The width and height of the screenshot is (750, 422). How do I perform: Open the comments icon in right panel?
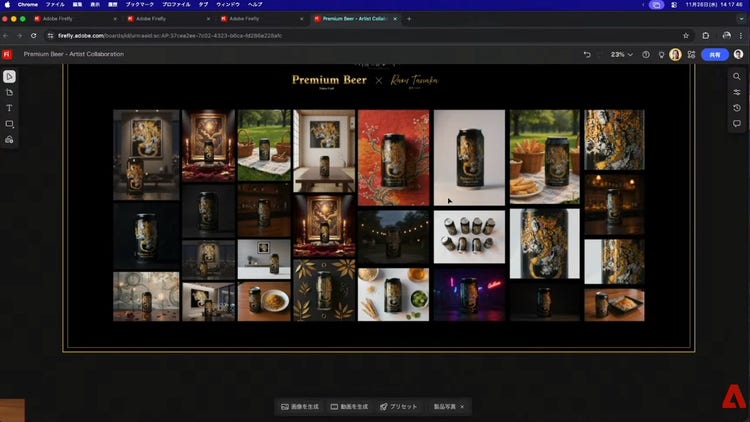point(737,124)
